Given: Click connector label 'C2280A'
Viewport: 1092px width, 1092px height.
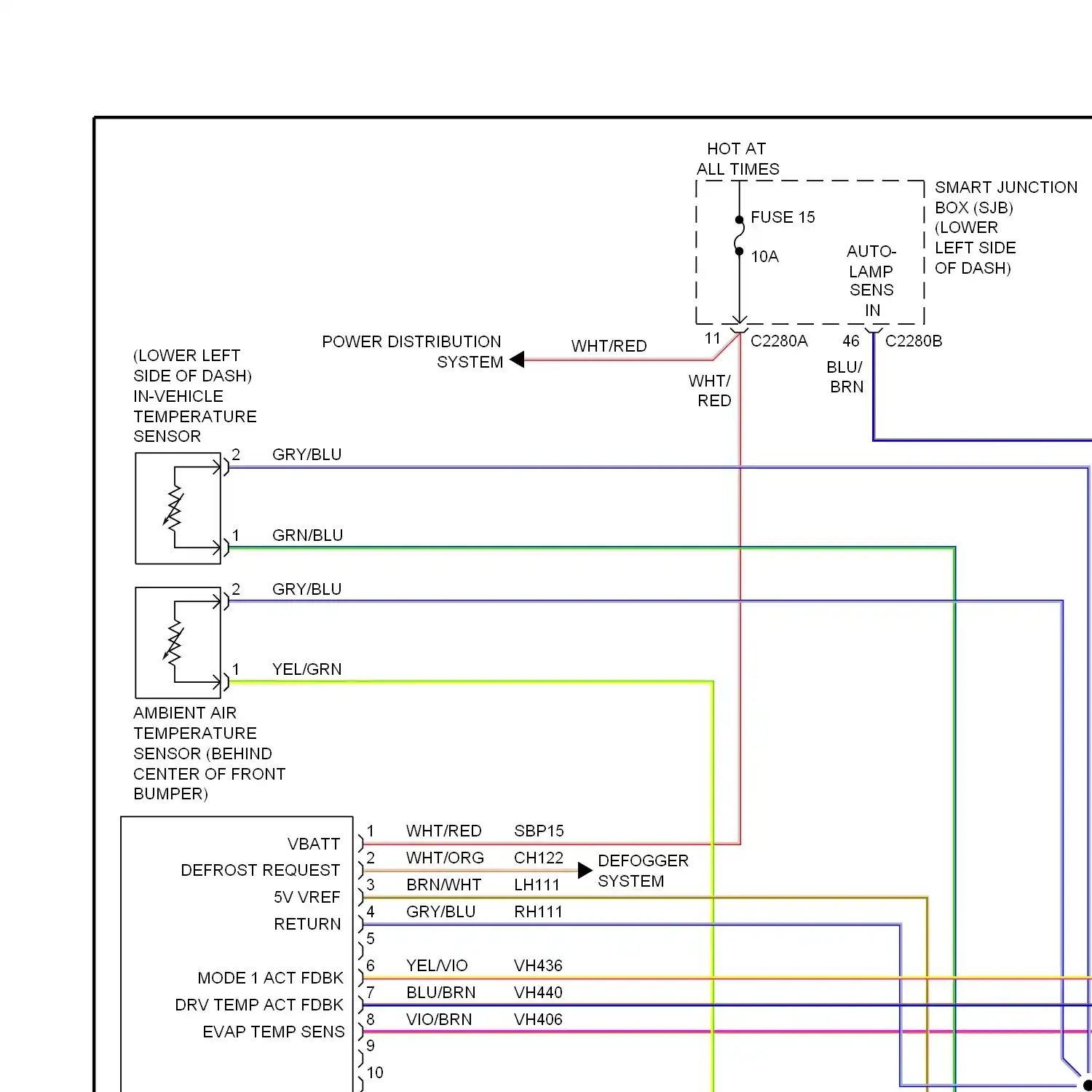Looking at the screenshot, I should tap(779, 341).
